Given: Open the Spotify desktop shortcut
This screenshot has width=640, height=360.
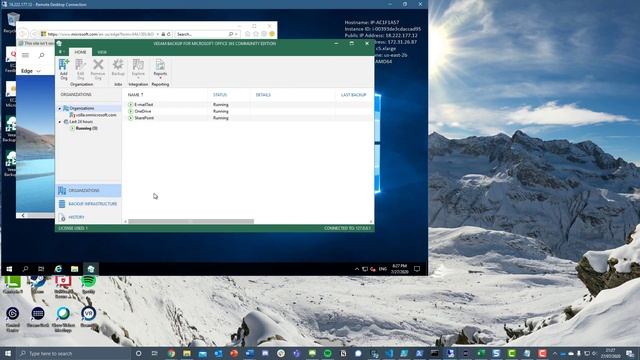Looking at the screenshot, I should 88,284.
